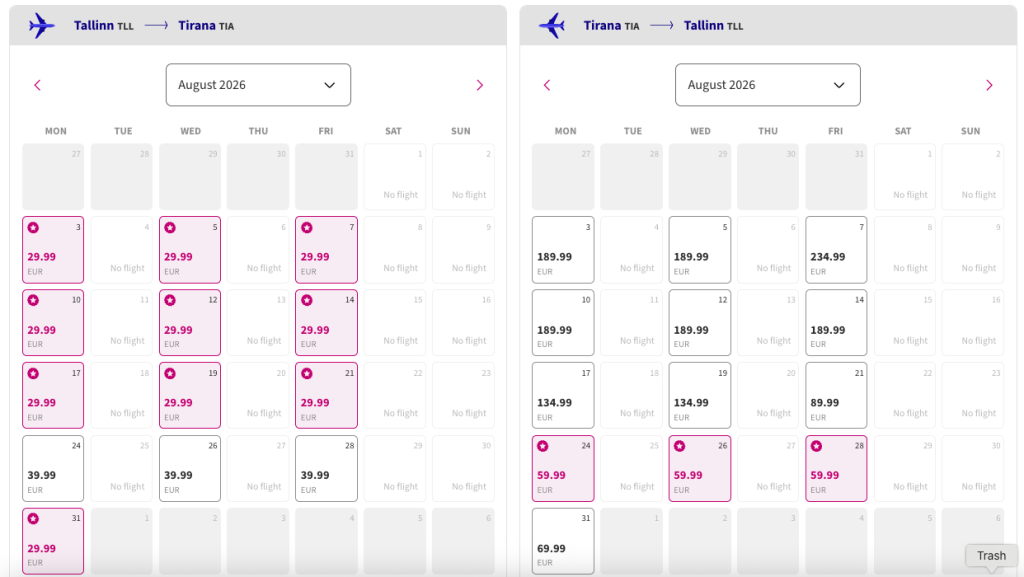Click the airplane icon beside Tirana to Tallinn
Viewport: 1024px width, 577px height.
pyautogui.click(x=552, y=25)
